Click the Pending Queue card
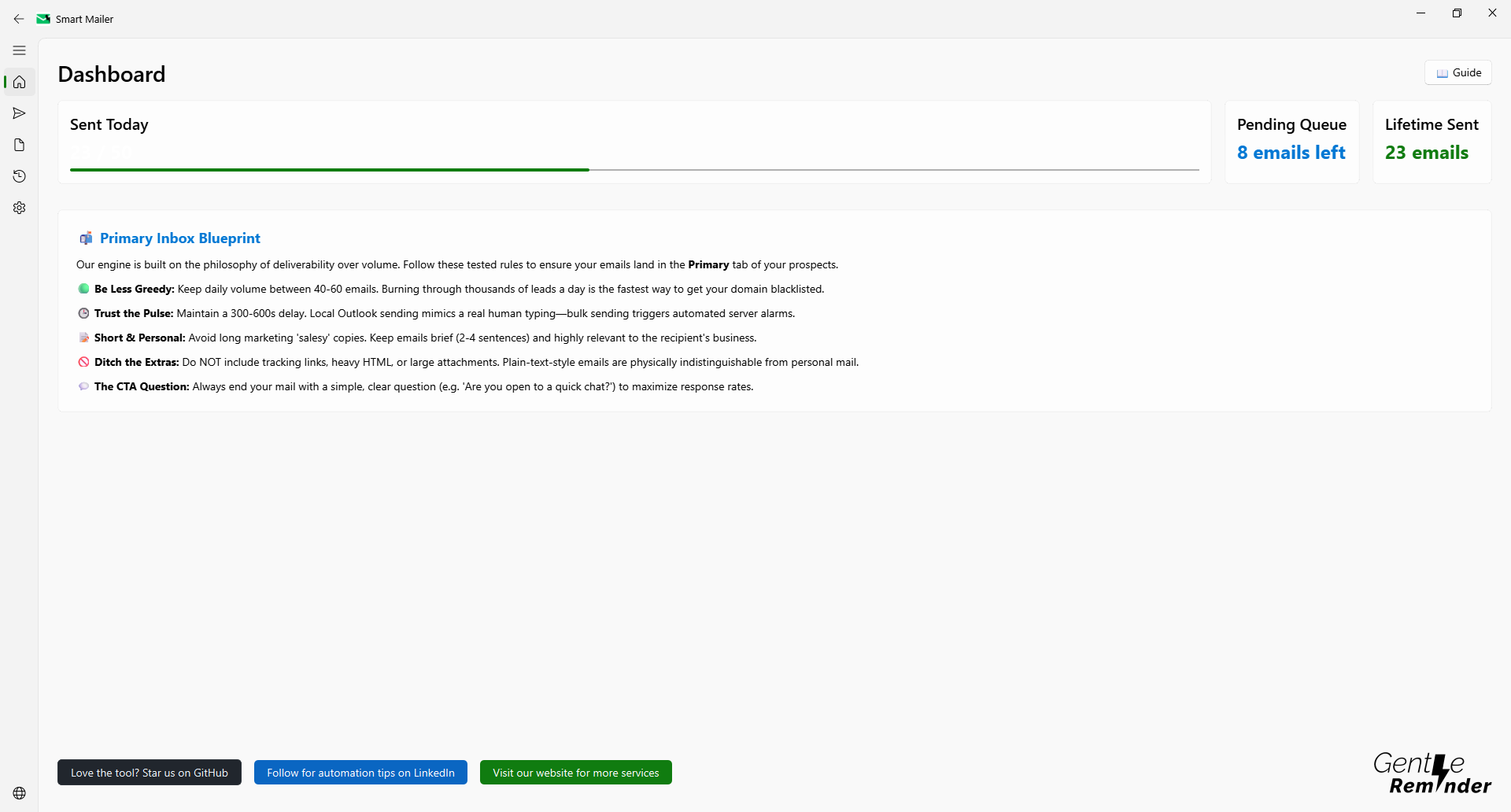The image size is (1511, 812). (1291, 141)
